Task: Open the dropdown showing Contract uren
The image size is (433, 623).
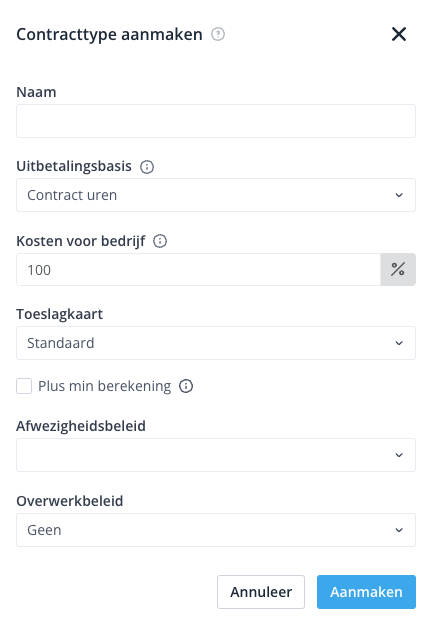Action: point(216,195)
